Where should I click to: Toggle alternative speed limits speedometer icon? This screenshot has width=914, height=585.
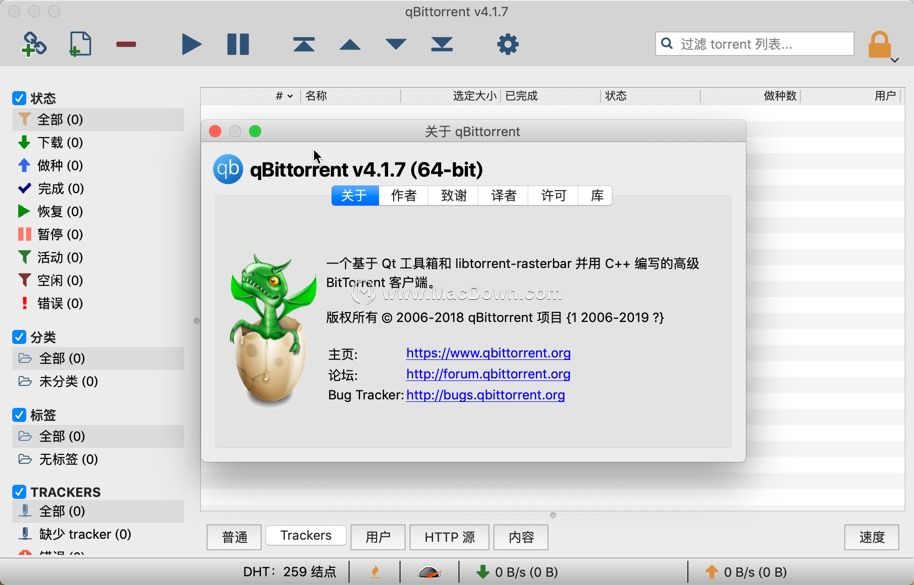430,572
